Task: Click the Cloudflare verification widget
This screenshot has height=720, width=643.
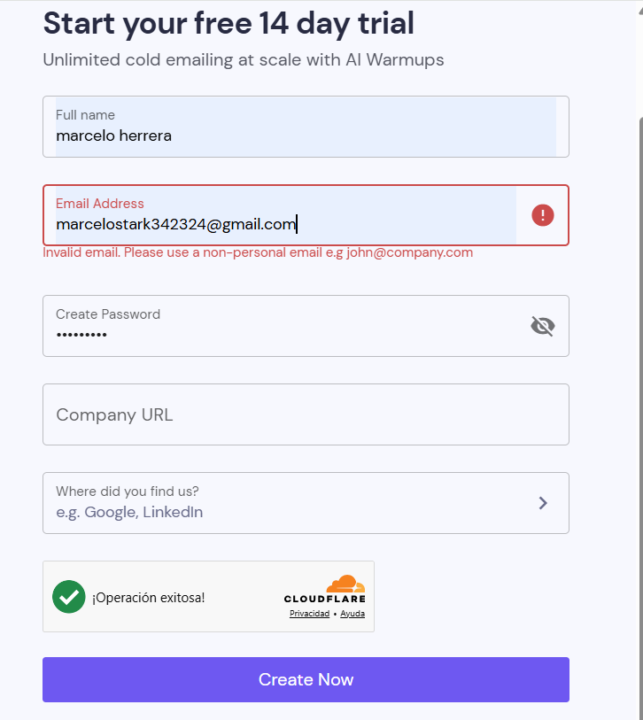Action: (x=209, y=596)
